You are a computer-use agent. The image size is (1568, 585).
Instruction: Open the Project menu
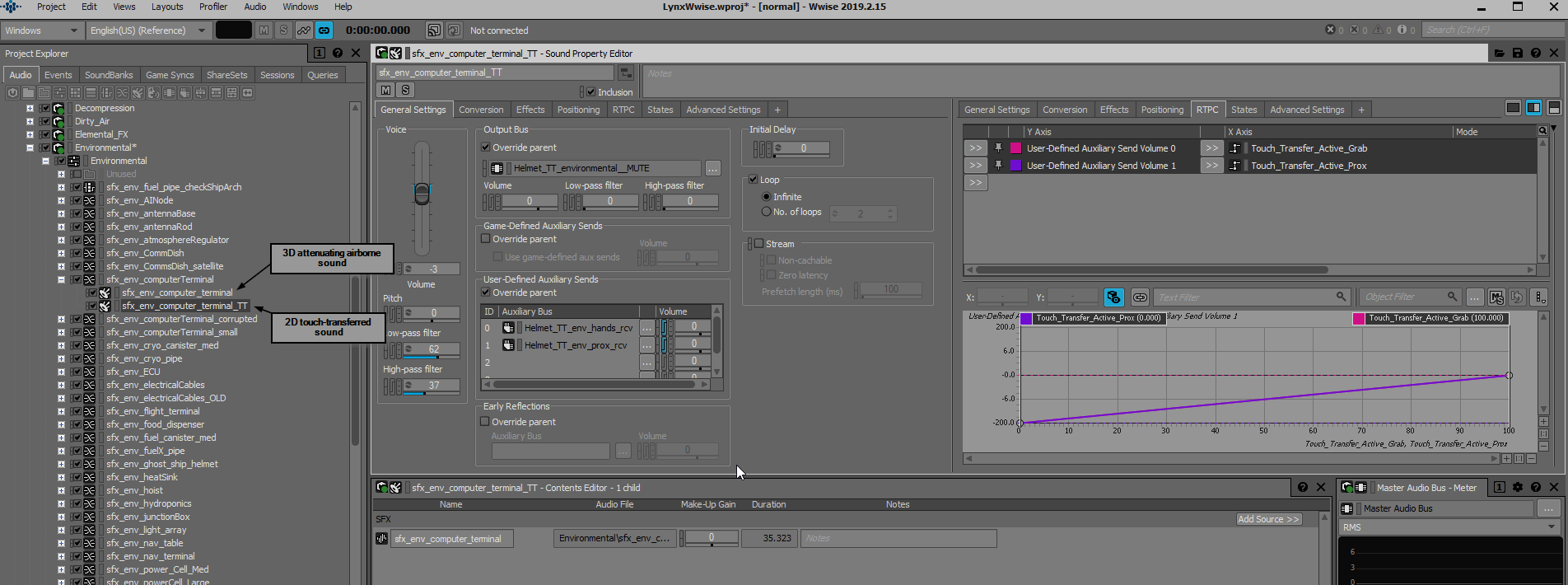(x=51, y=7)
